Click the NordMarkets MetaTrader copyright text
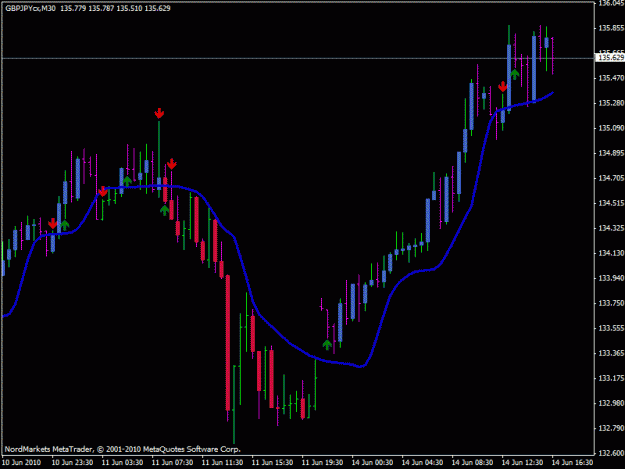 tap(122, 449)
